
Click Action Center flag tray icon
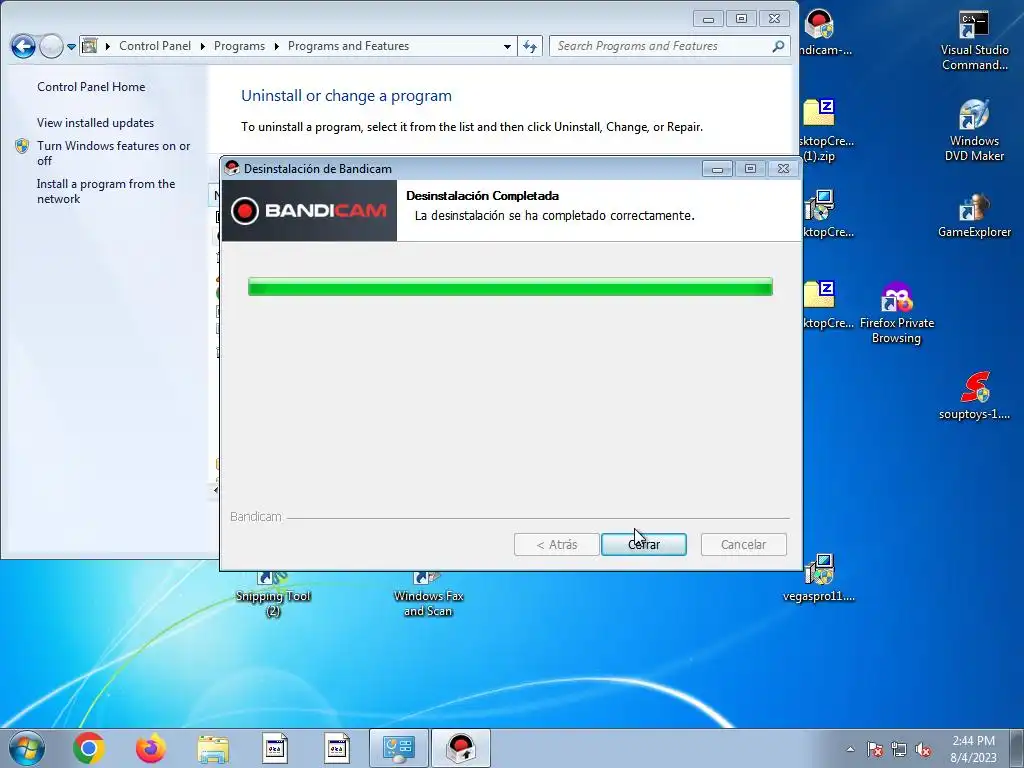click(x=874, y=749)
